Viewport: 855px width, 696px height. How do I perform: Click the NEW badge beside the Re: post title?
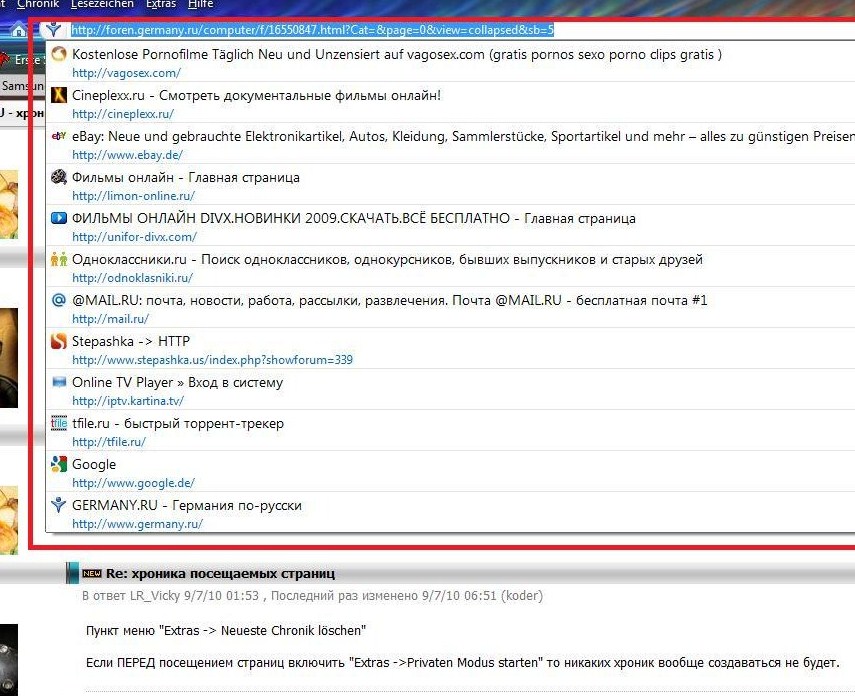coord(92,573)
